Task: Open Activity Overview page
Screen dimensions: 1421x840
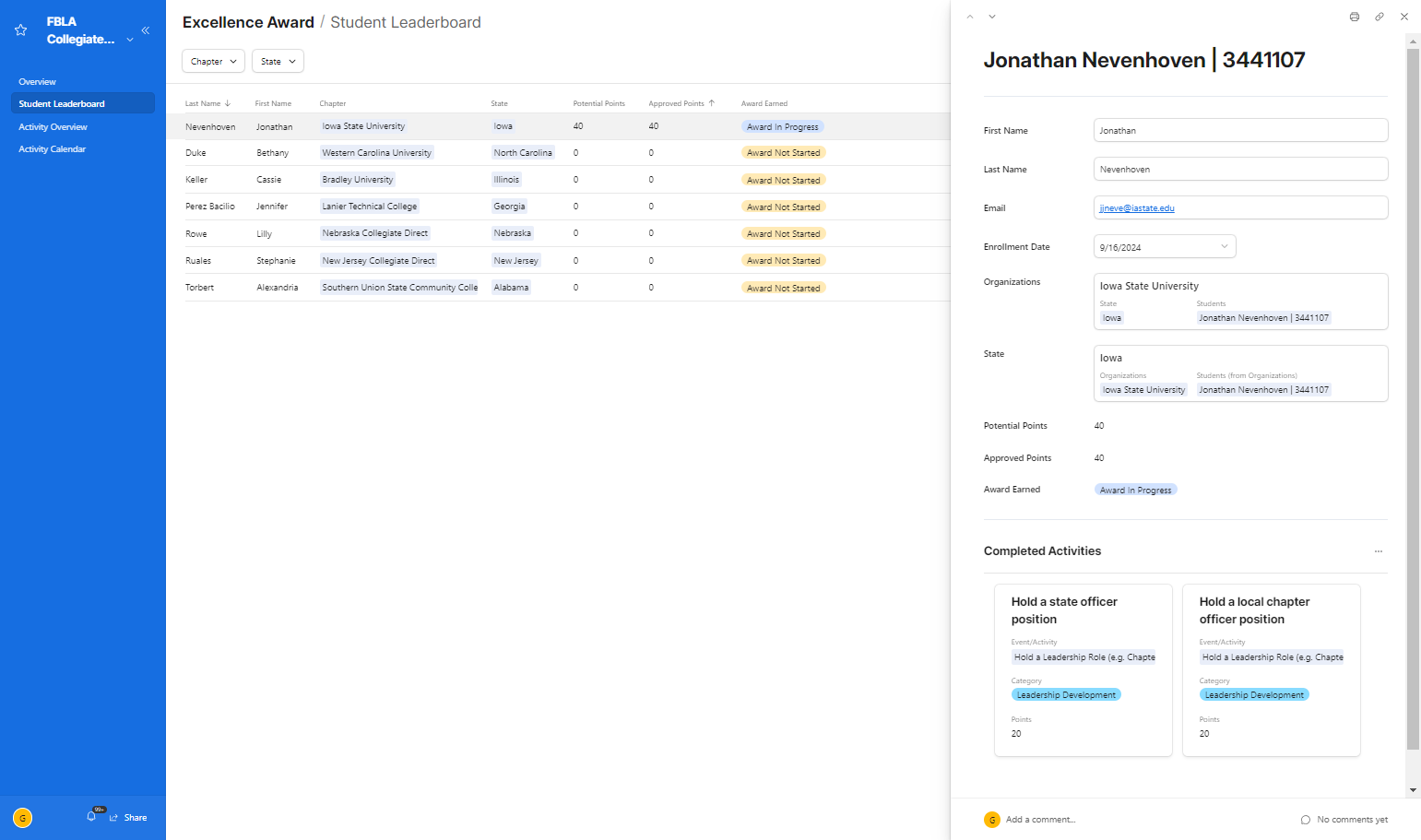Action: (x=53, y=127)
